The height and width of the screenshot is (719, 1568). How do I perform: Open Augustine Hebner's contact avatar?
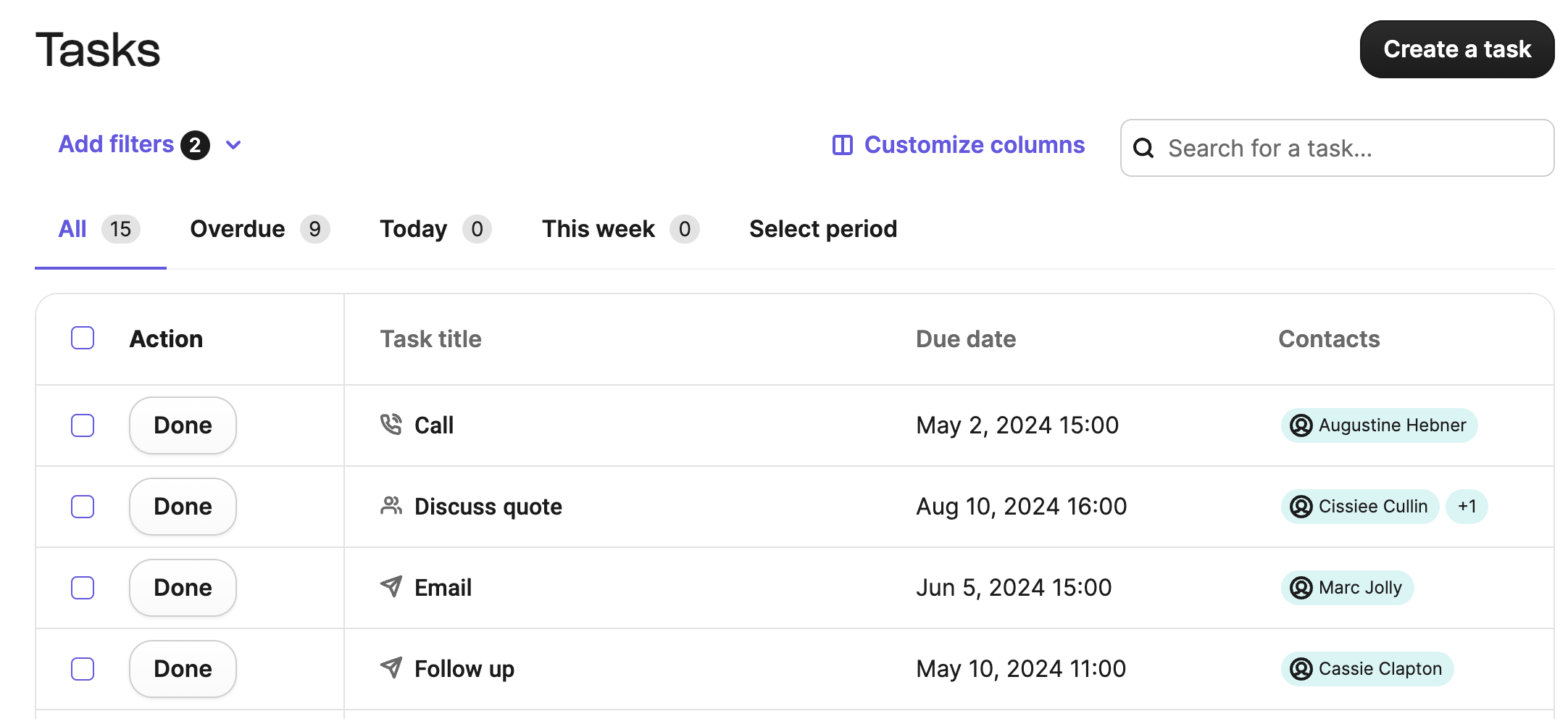(1300, 425)
